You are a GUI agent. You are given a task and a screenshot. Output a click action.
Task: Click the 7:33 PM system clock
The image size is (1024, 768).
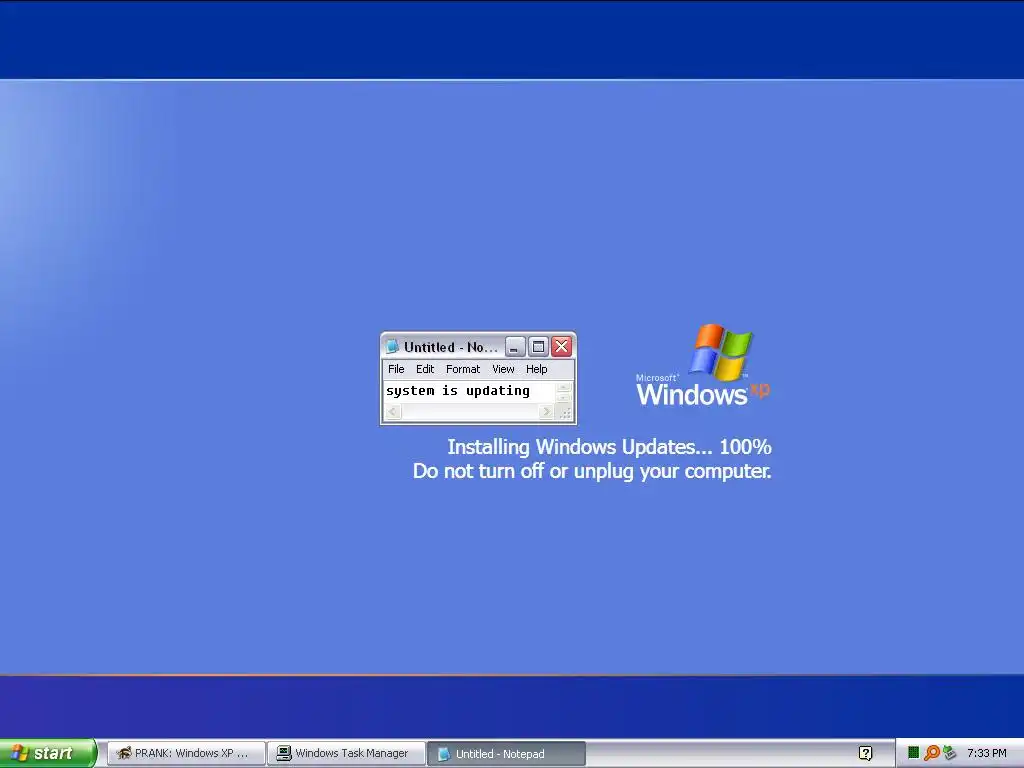[x=987, y=753]
